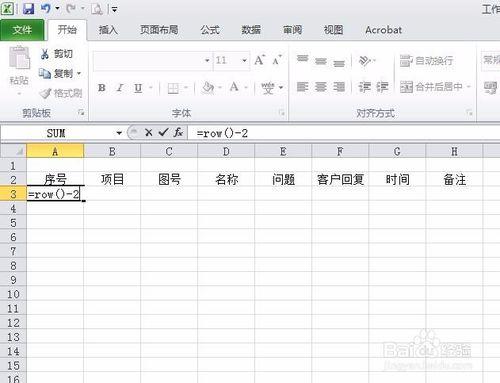This screenshot has height=383, width=500.
Task: Open Merge and Center dropdown arrow
Action: point(468,87)
